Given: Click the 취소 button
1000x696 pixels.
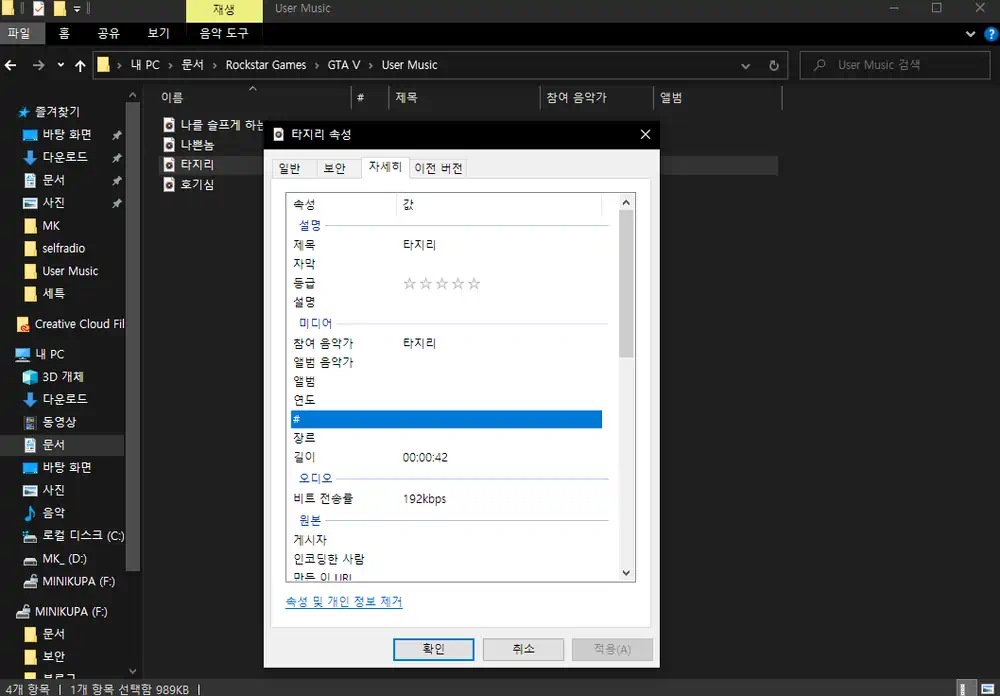Looking at the screenshot, I should point(523,649).
